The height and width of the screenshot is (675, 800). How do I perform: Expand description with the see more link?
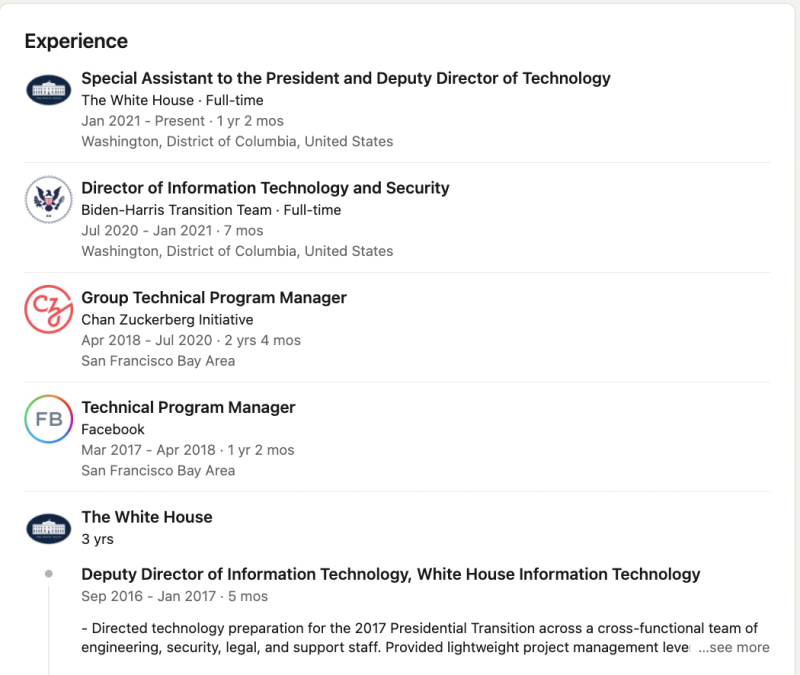[x=734, y=647]
